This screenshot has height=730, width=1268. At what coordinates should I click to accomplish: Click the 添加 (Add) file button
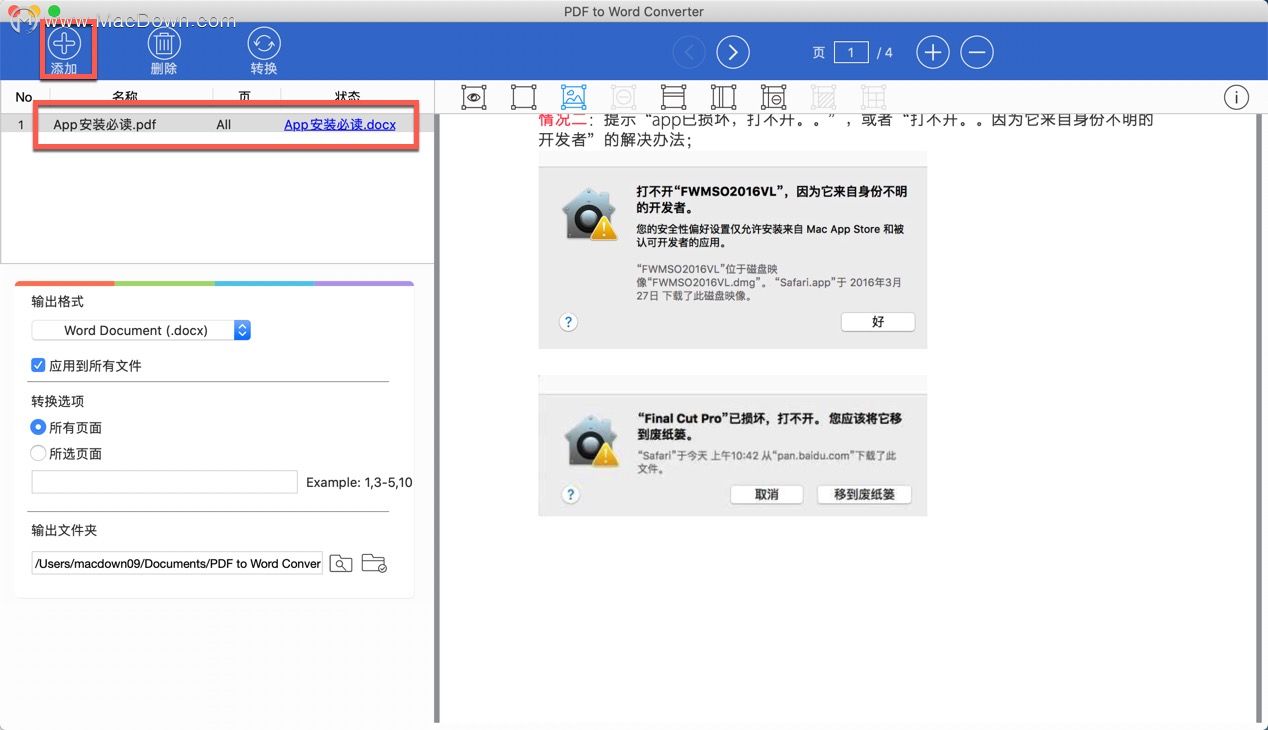pos(64,50)
